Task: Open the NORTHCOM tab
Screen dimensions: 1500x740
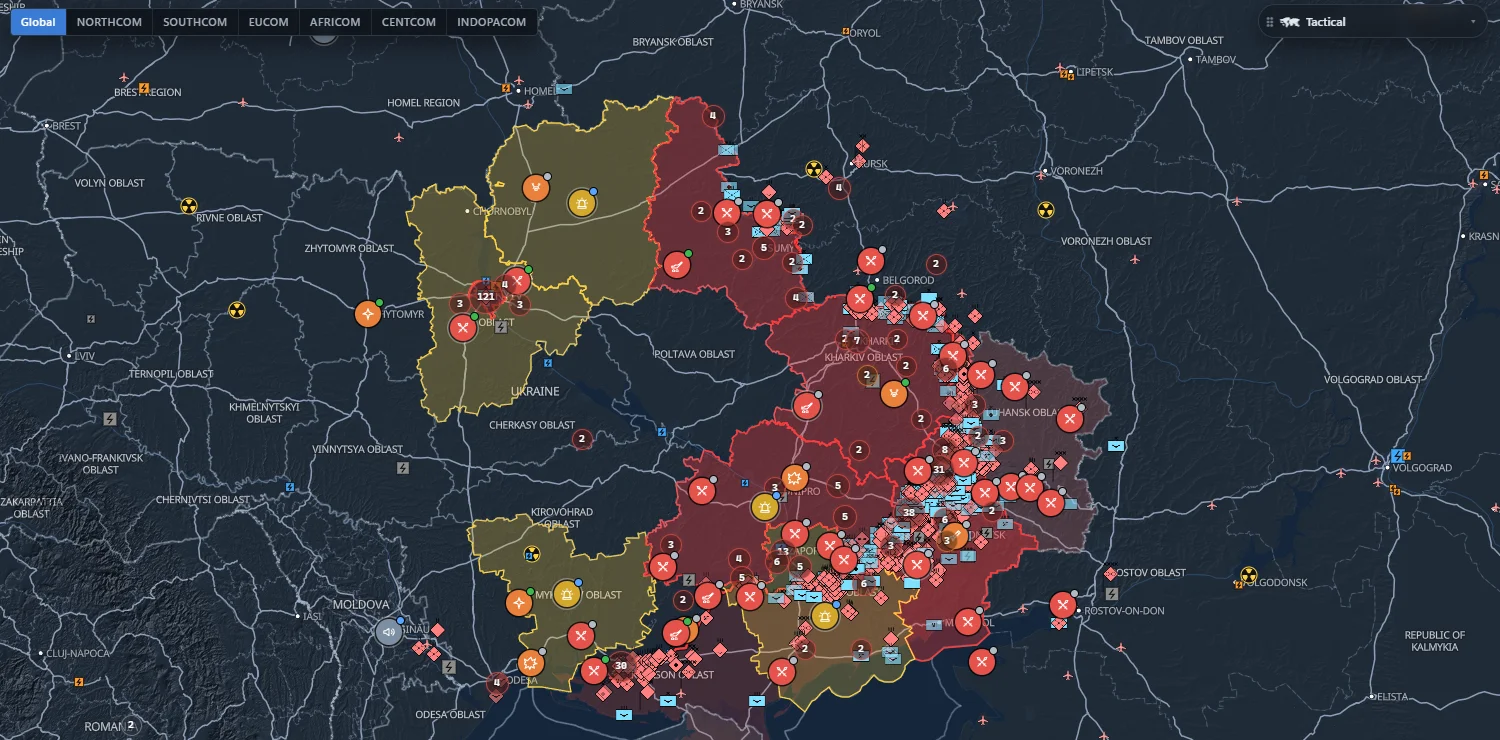Action: [109, 22]
